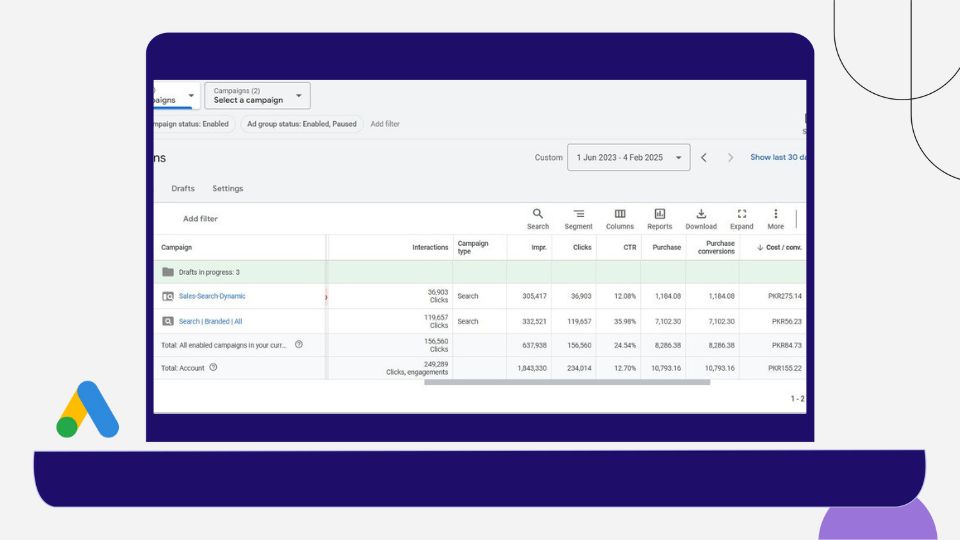Click the help icon beside Total: Account
Image resolution: width=960 pixels, height=540 pixels.
[x=213, y=368]
